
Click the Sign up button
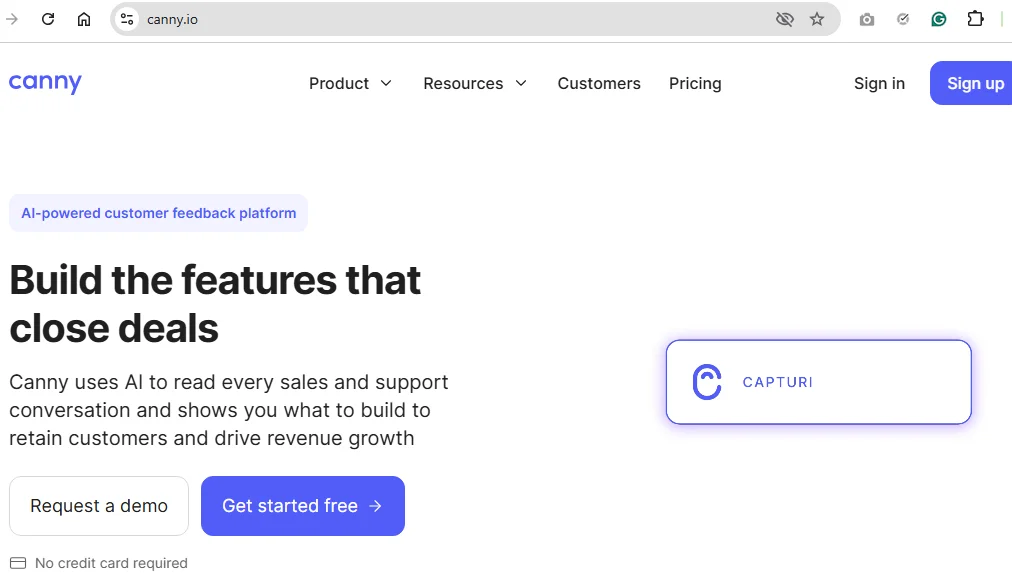point(971,83)
